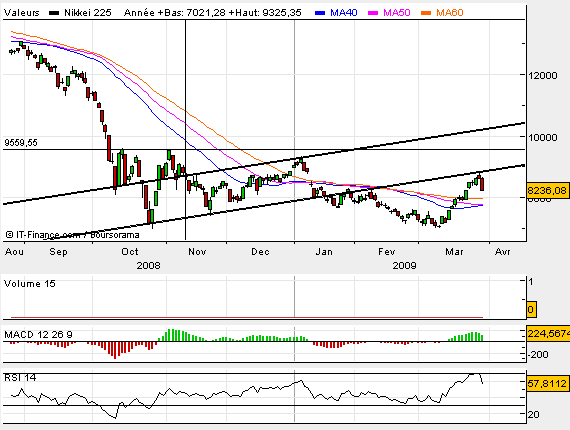Click the last red candlestick in March
The height and width of the screenshot is (430, 570).
tap(482, 184)
